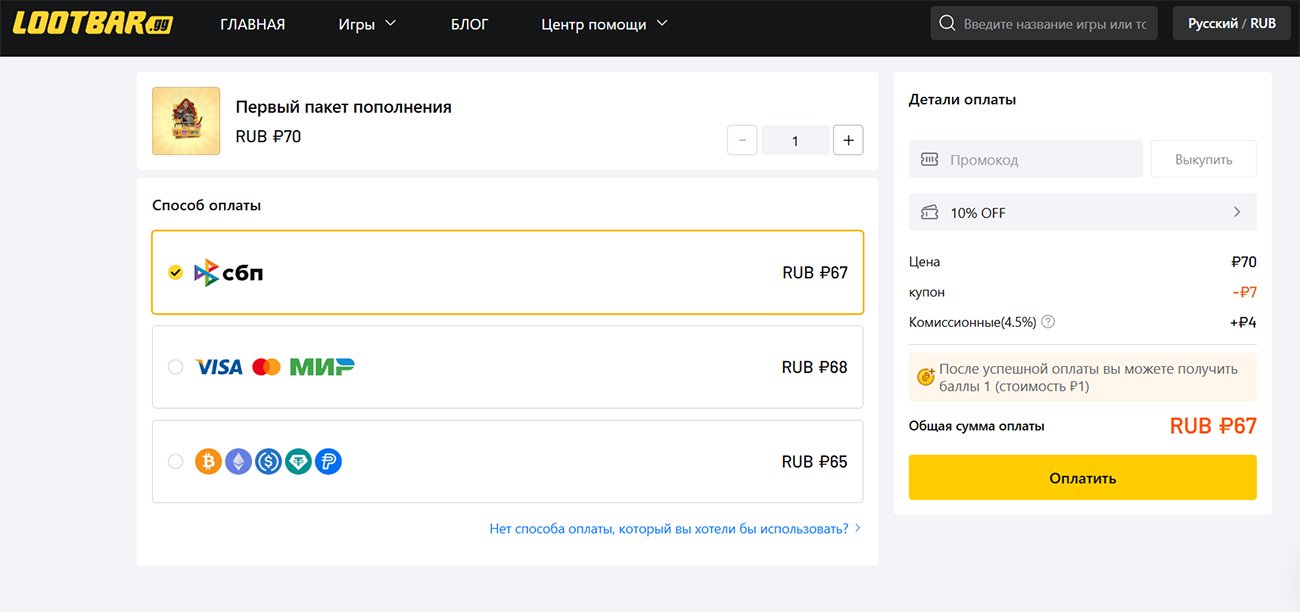
Task: Open the БЛОГ section
Action: (467, 22)
